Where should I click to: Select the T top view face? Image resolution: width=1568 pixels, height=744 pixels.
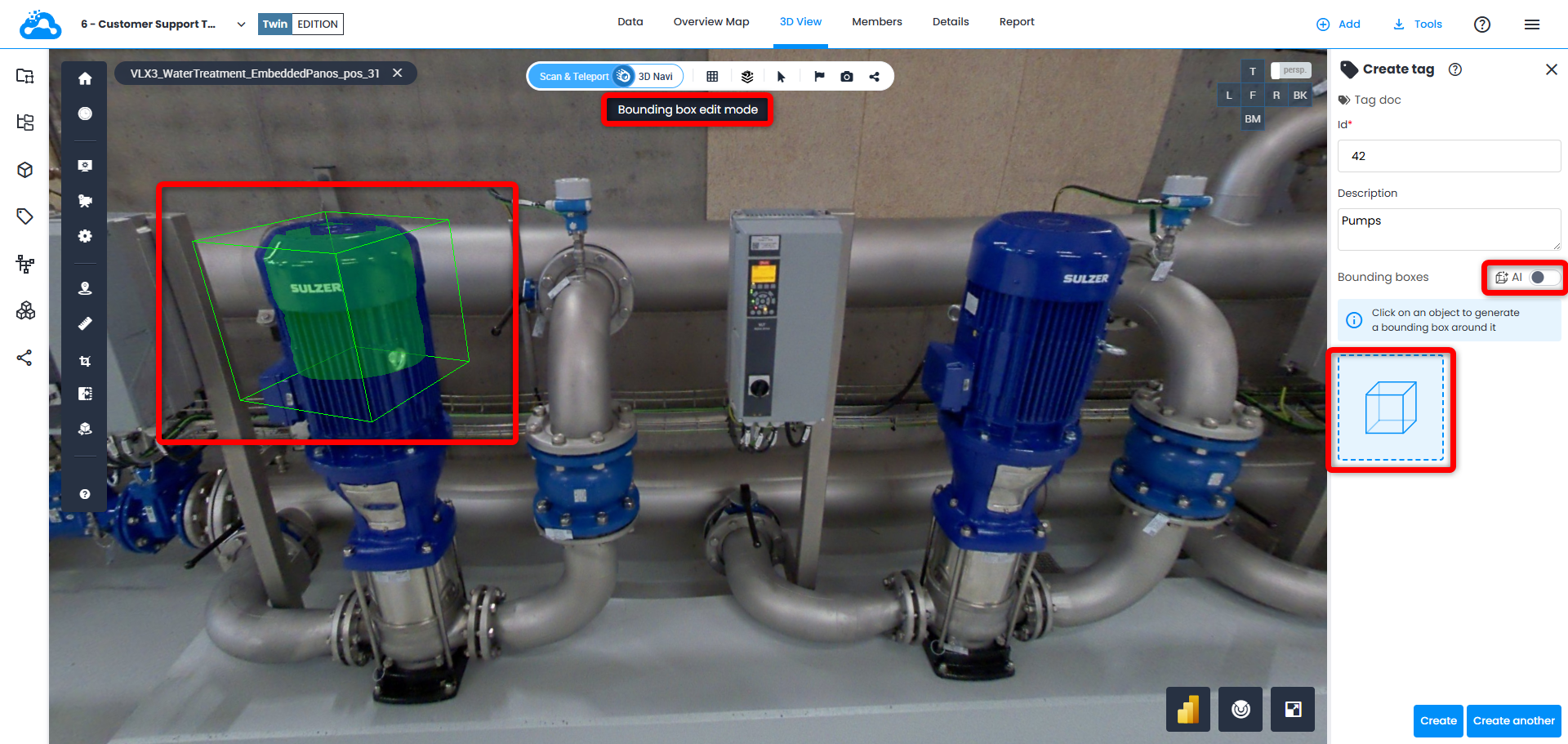coord(1253,71)
